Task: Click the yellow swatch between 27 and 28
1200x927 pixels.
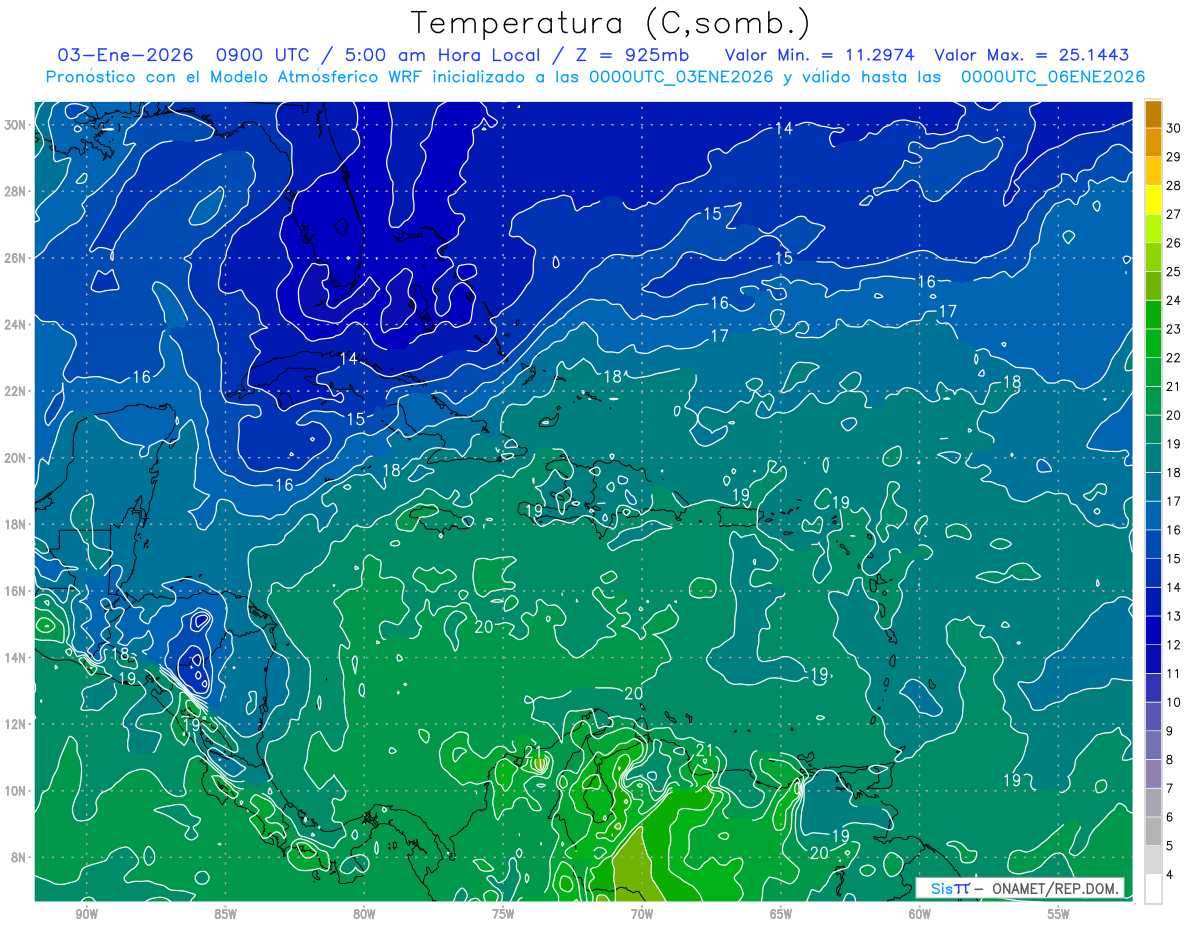Action: [x=1153, y=200]
